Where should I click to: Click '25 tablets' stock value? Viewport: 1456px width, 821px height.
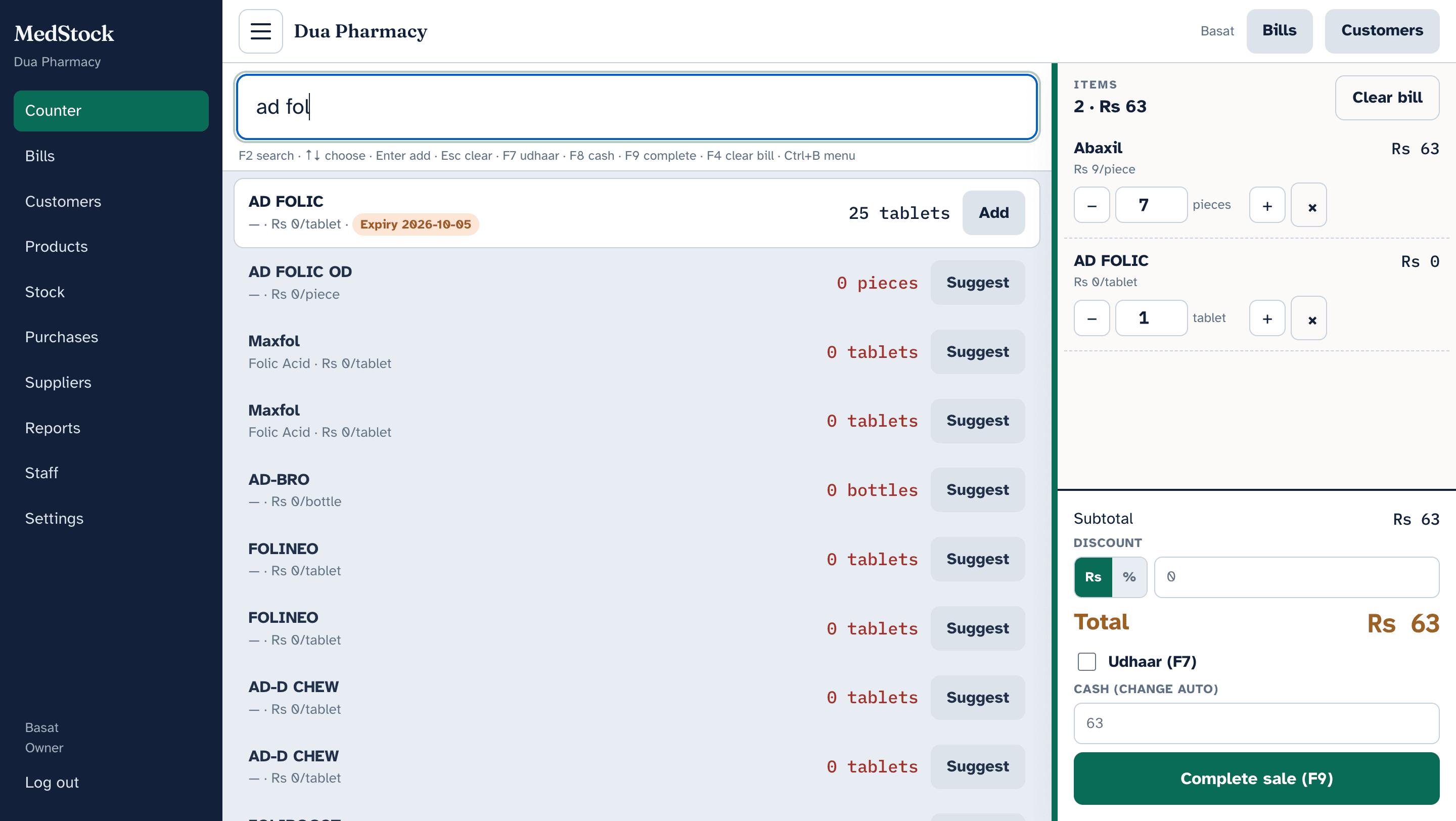(x=899, y=213)
